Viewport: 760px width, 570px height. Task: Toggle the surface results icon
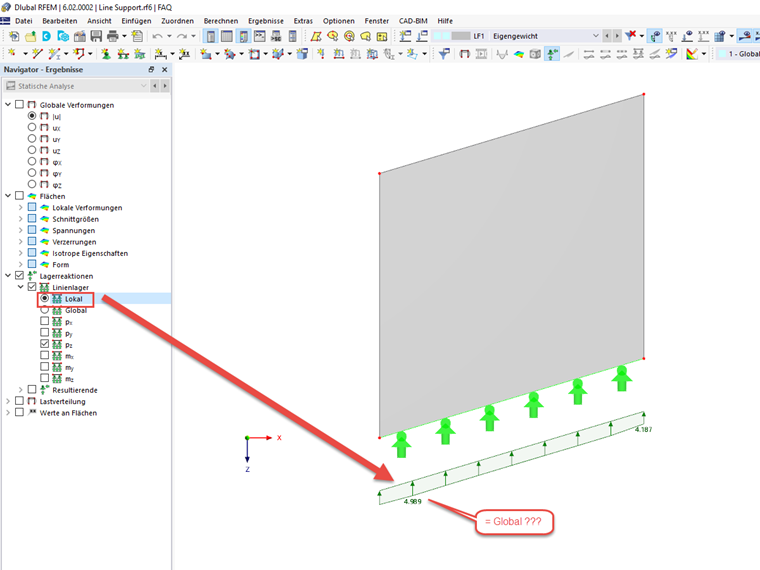519,54
